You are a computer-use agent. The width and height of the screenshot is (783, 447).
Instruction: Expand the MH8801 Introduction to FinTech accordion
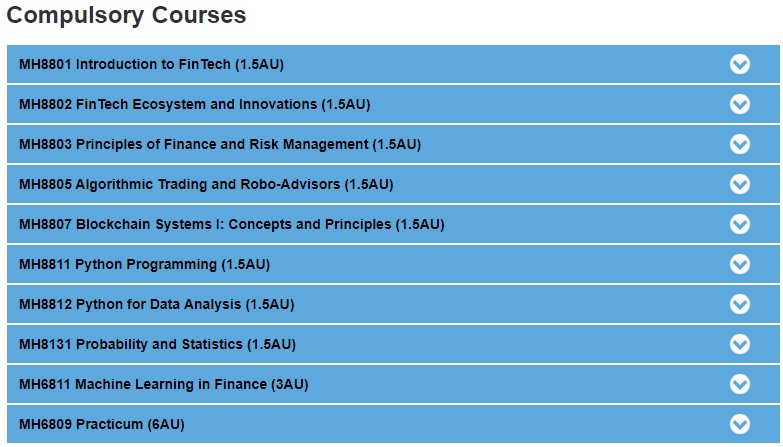(151, 65)
